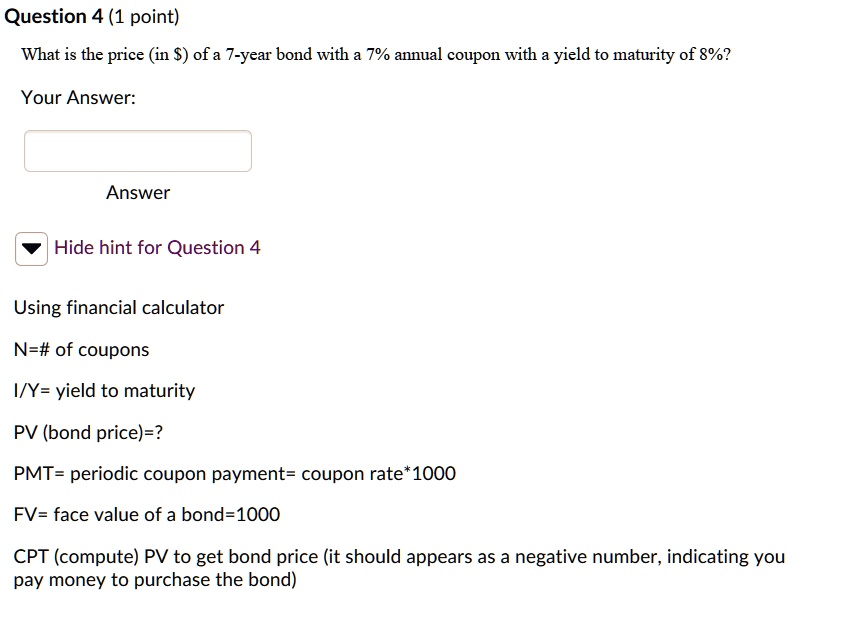Click the 'CPT (compute) PV' hint sentence
The height and width of the screenshot is (620, 856).
(399, 568)
